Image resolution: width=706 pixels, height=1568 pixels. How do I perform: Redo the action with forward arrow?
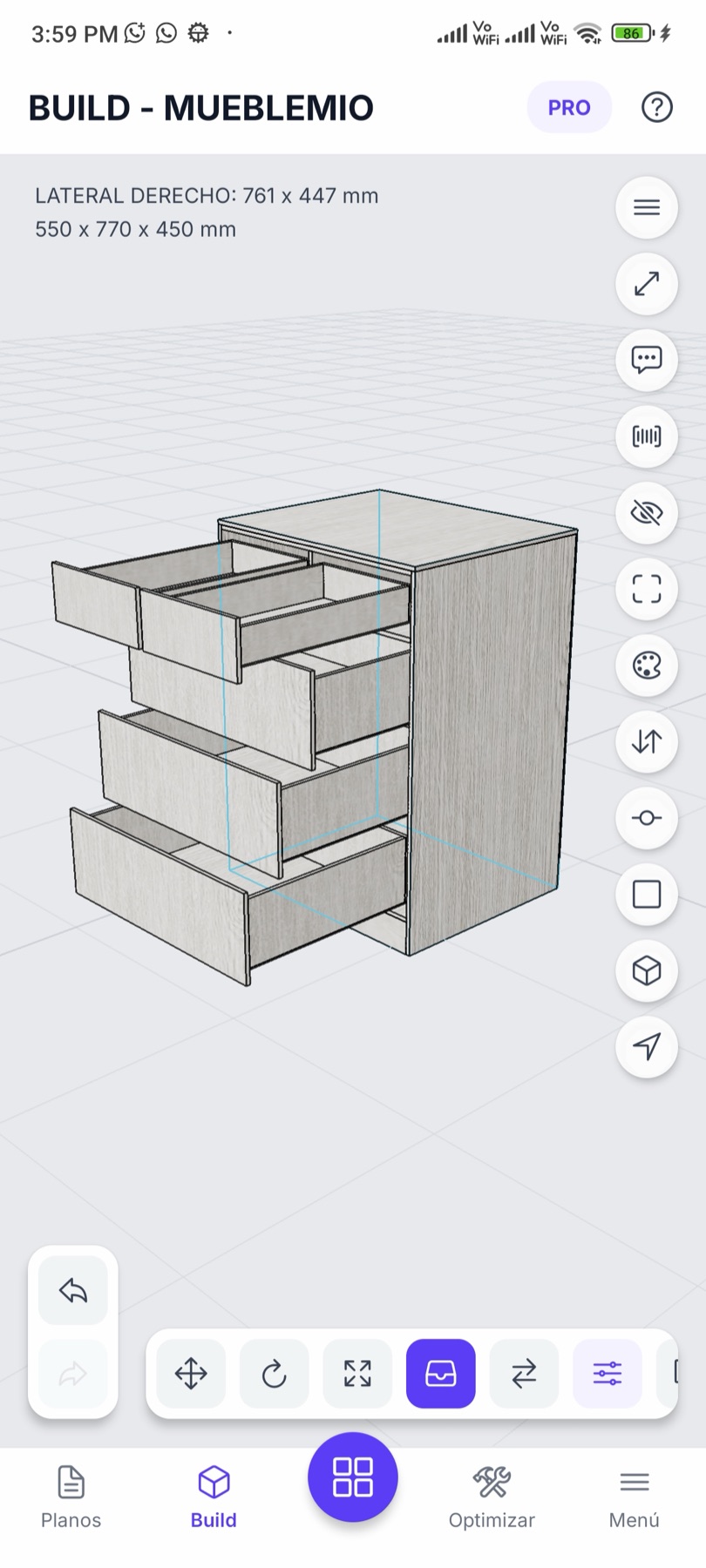[x=73, y=1374]
